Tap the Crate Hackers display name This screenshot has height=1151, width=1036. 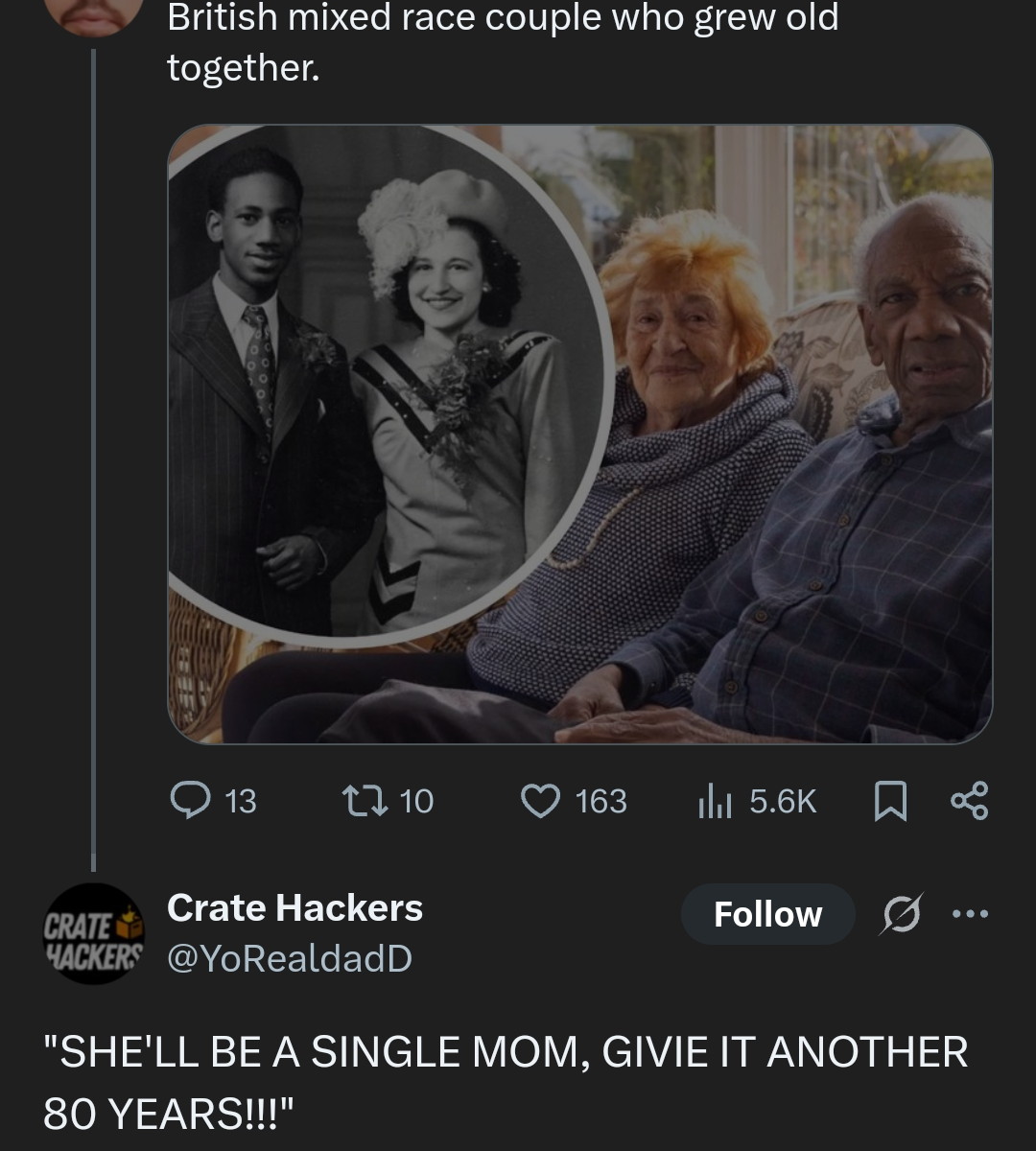(x=294, y=907)
